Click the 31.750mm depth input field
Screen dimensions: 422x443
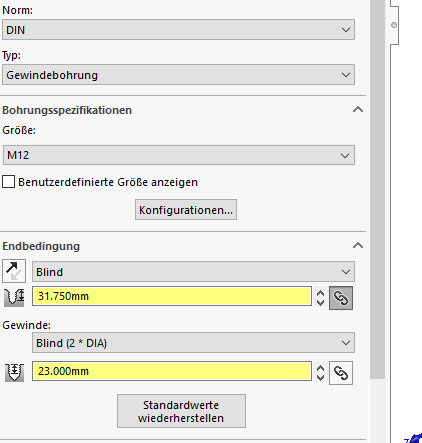click(x=172, y=296)
